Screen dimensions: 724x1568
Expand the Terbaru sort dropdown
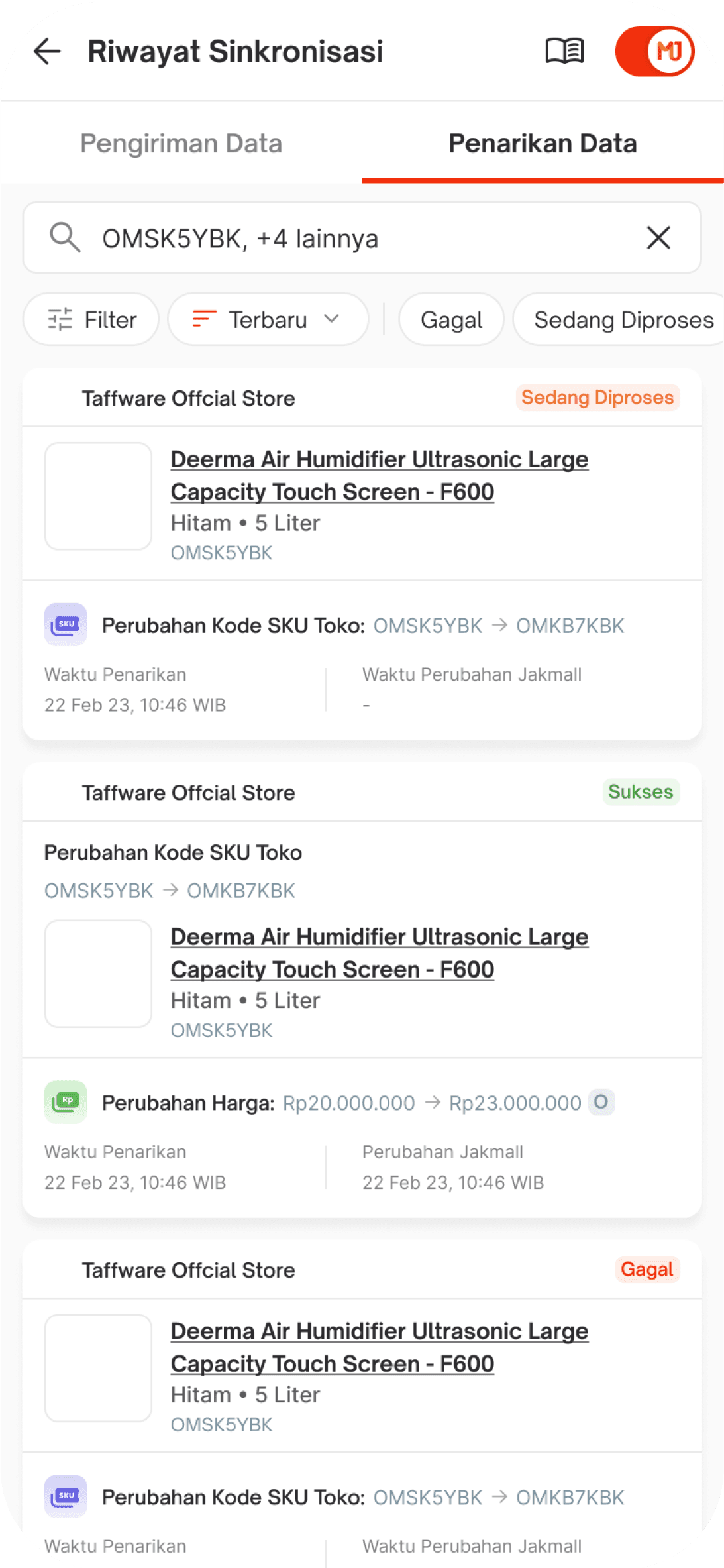click(x=268, y=319)
